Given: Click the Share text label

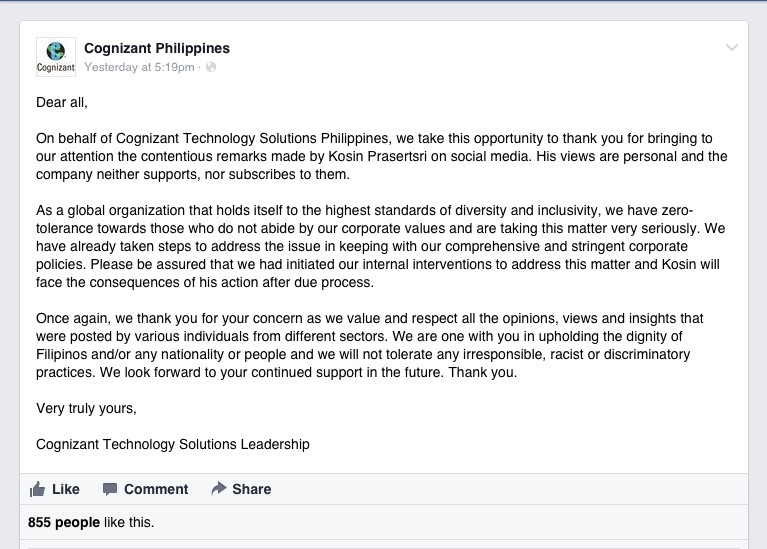Looking at the screenshot, I should [251, 489].
